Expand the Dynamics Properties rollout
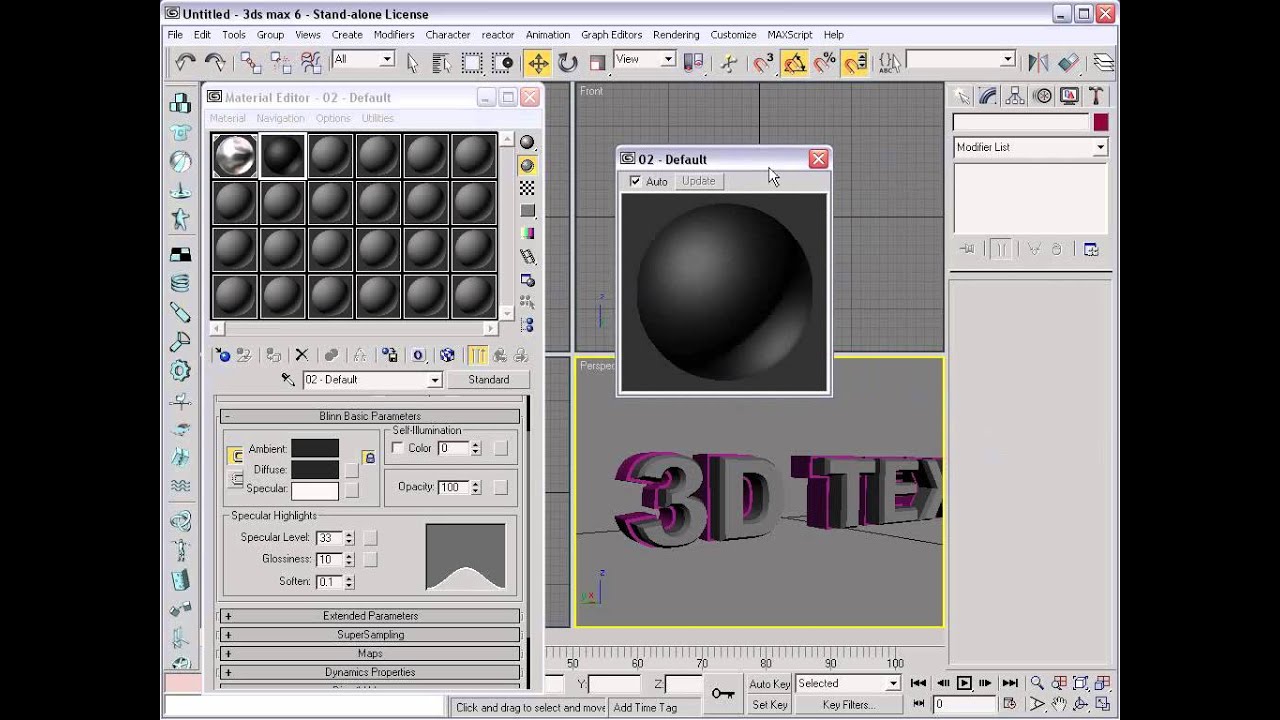1280x720 pixels. [370, 672]
